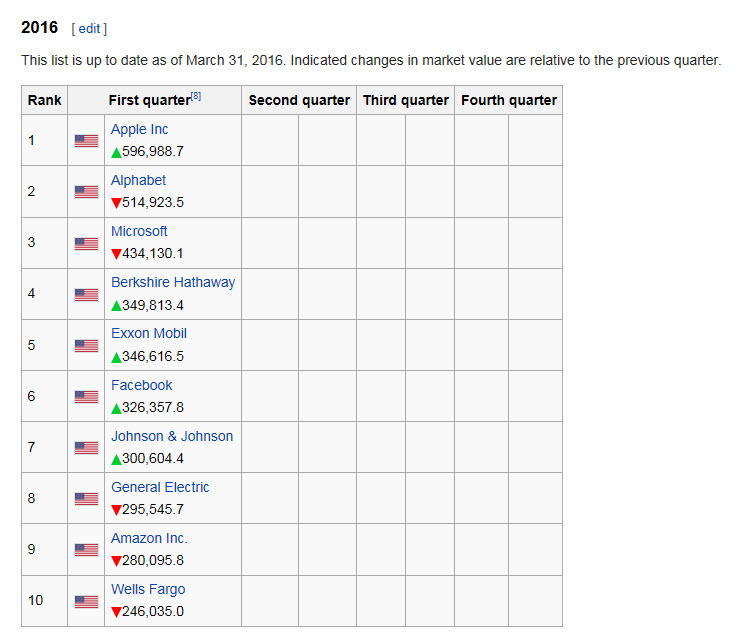Click the Second quarter column header
The height and width of the screenshot is (634, 743).
tap(299, 100)
